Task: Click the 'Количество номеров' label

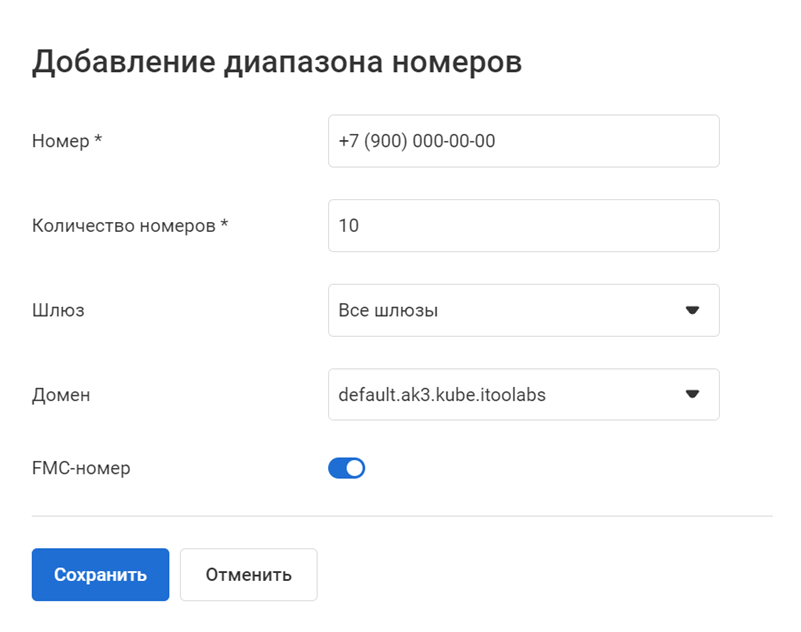Action: 124,226
